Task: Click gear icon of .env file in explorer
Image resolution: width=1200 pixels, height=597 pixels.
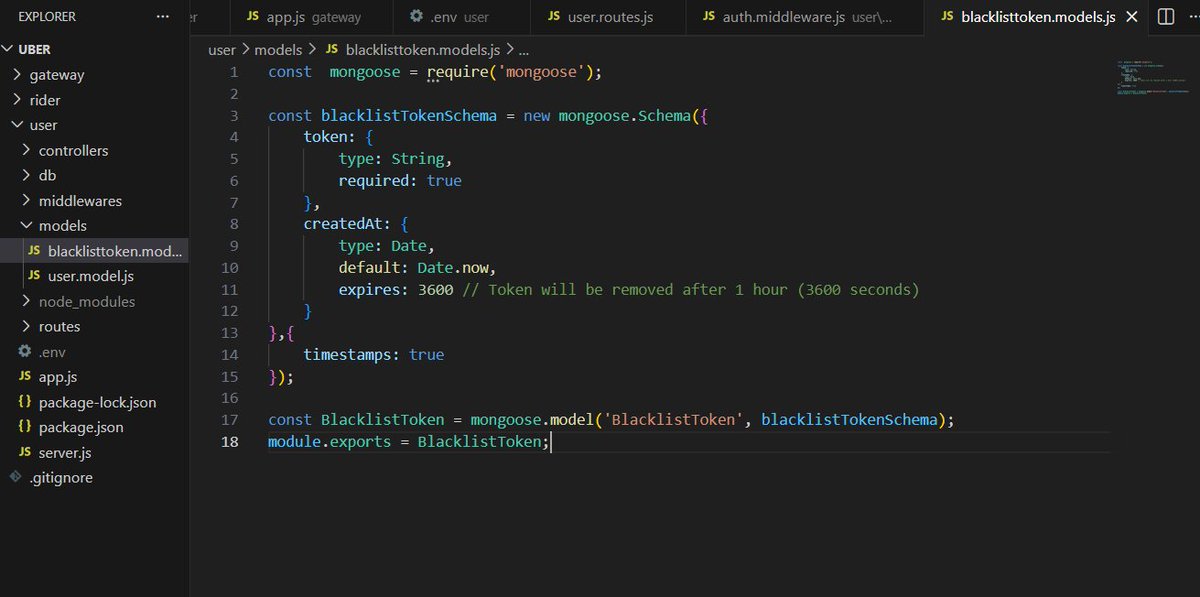Action: 25,352
